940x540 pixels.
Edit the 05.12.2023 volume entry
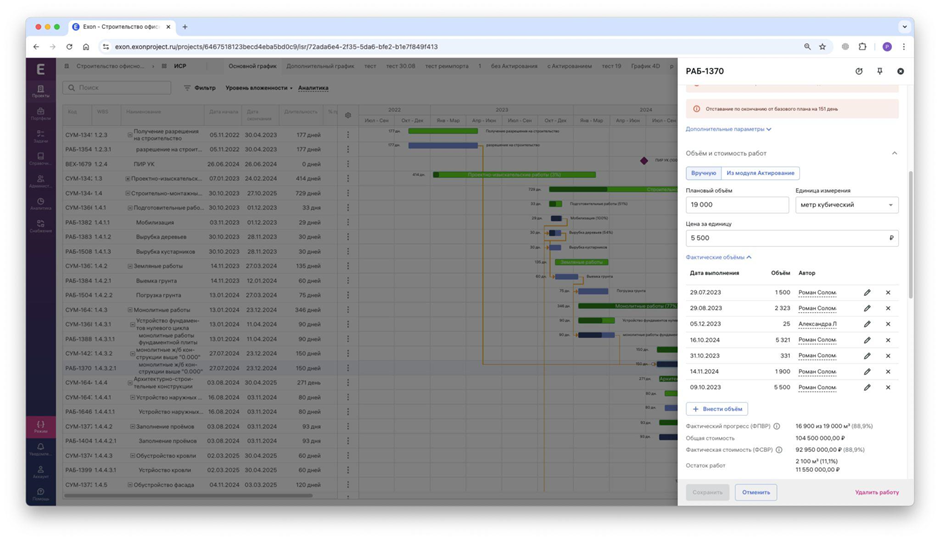[867, 324]
